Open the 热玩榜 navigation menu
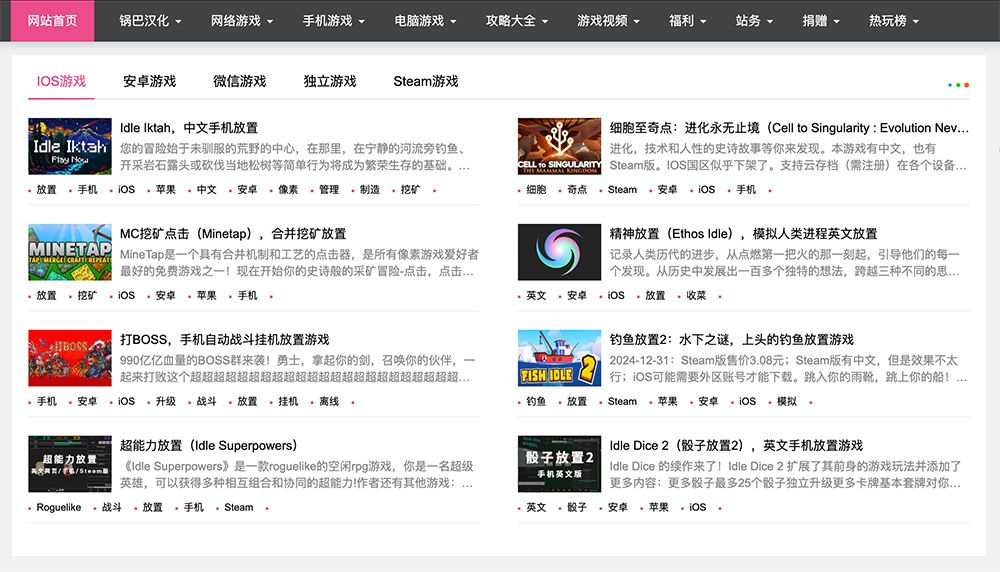This screenshot has height=572, width=1000. pyautogui.click(x=893, y=20)
